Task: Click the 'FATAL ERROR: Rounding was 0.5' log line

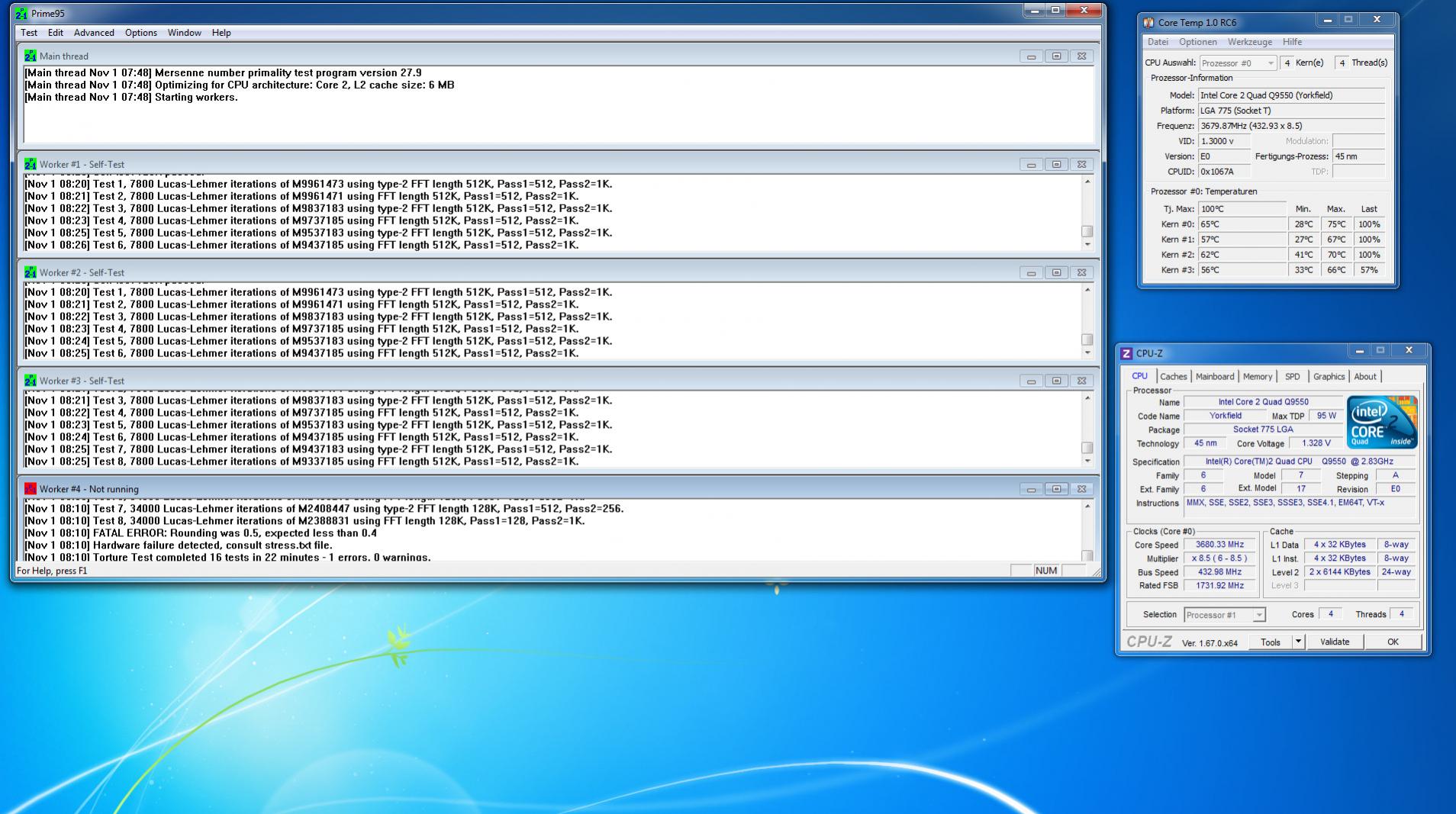Action: click(x=201, y=533)
